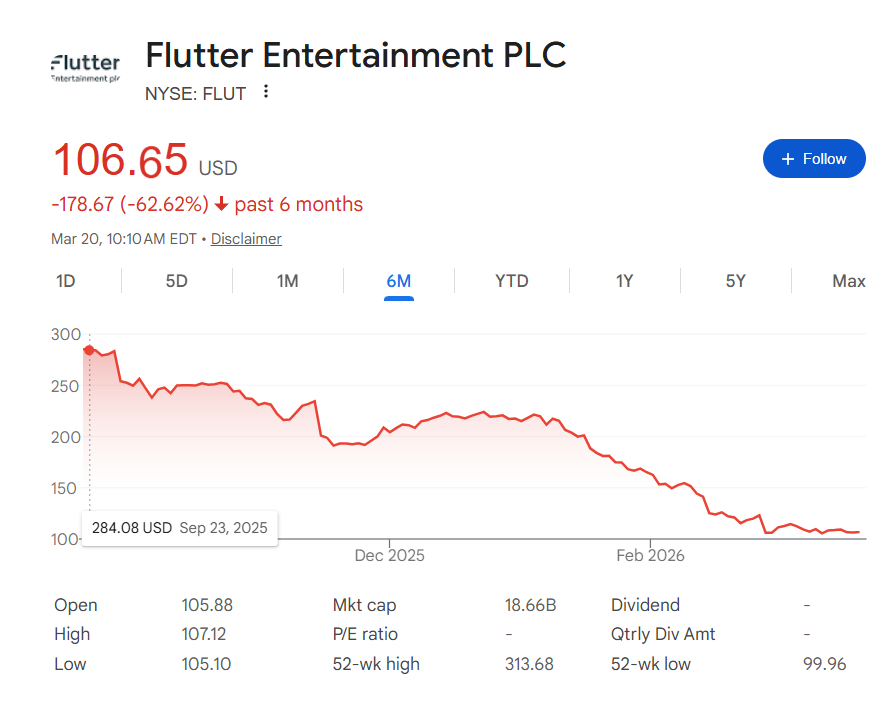Click the Feb 2026 axis label
Viewport: 887px width, 711px height.
point(650,555)
